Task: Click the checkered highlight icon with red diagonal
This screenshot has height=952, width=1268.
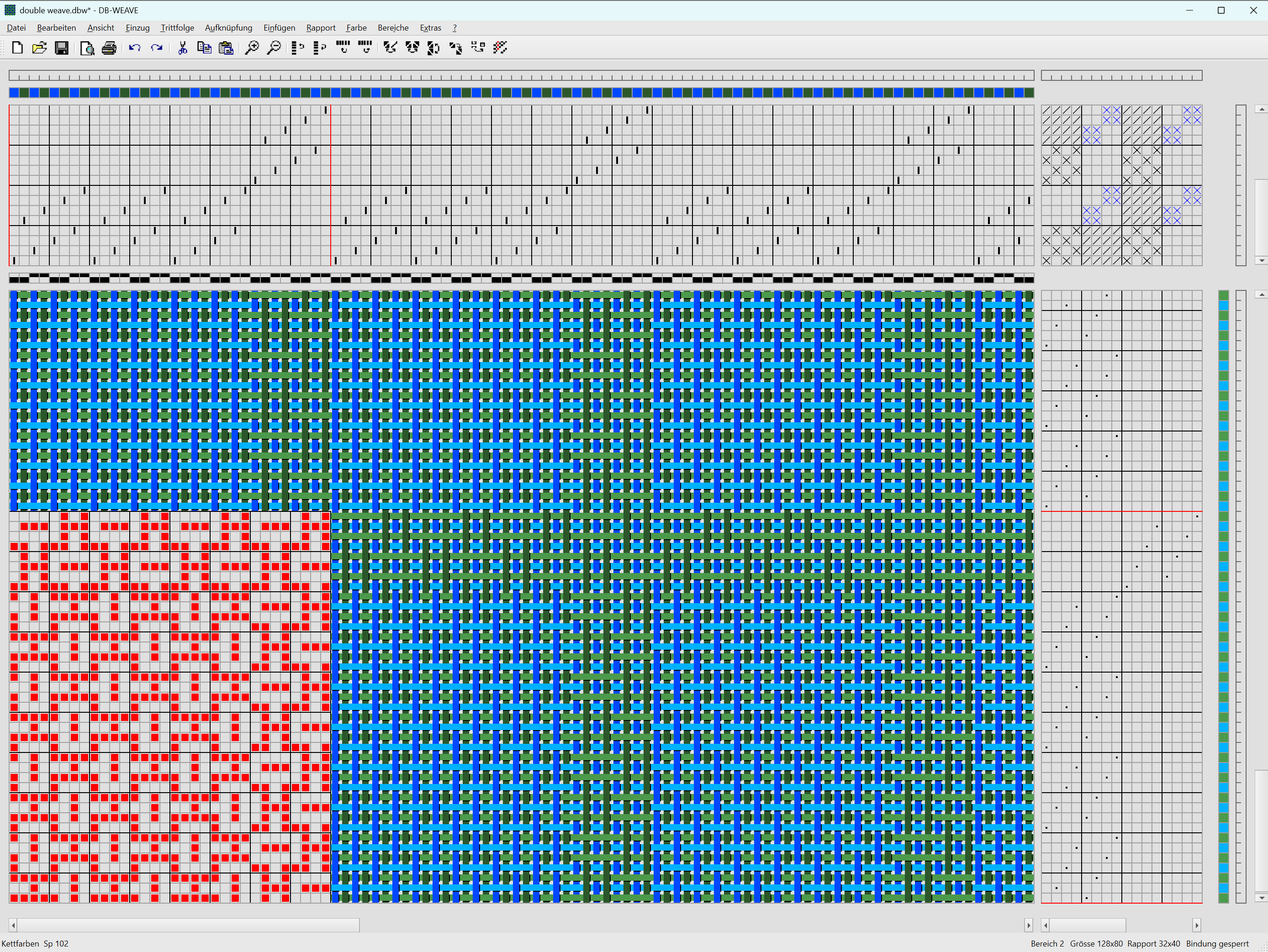Action: (500, 47)
